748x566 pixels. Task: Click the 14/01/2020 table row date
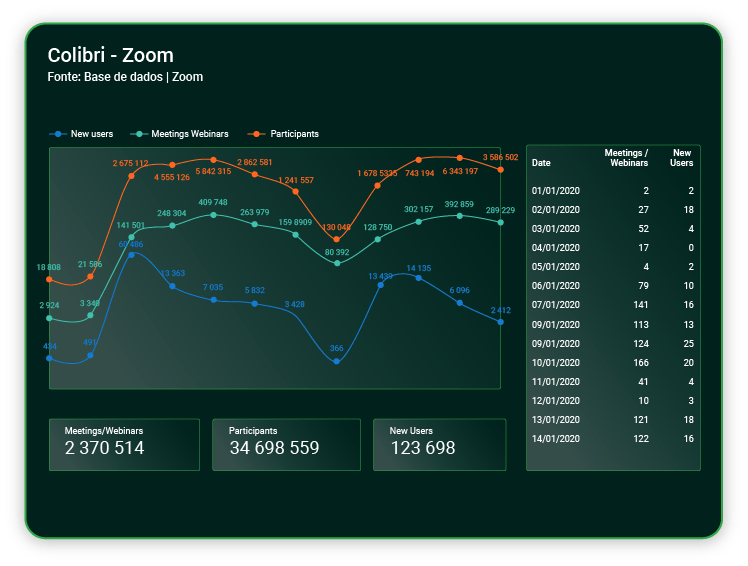pos(556,440)
